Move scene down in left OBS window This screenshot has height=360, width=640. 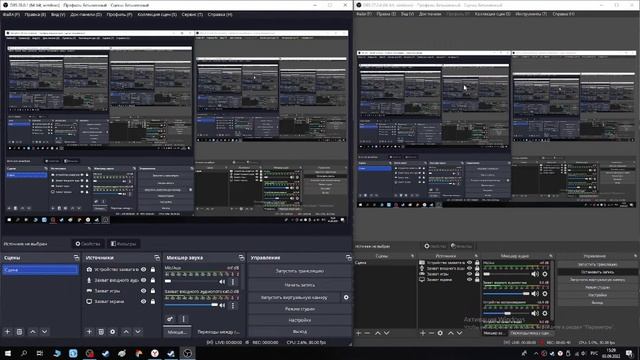(44, 332)
